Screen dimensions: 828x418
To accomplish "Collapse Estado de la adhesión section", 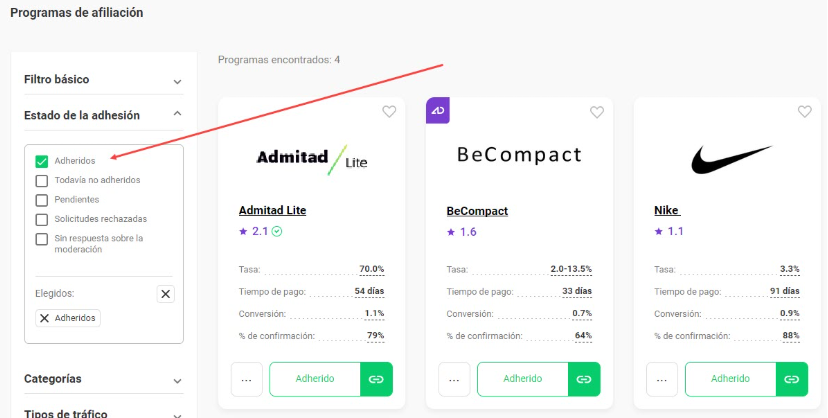I will pyautogui.click(x=104, y=115).
